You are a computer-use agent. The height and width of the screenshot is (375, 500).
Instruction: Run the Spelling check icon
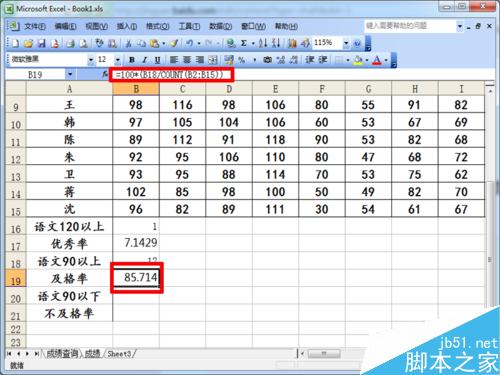(x=99, y=43)
